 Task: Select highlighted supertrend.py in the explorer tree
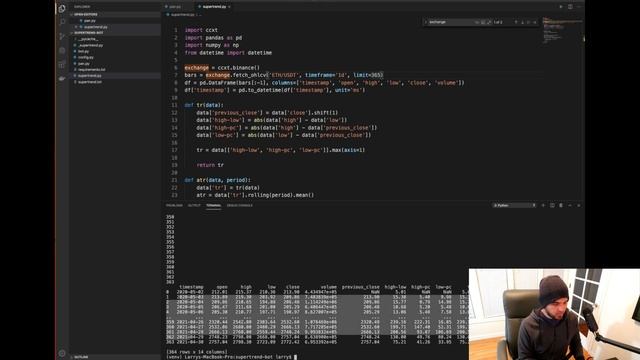pyautogui.click(x=116, y=76)
